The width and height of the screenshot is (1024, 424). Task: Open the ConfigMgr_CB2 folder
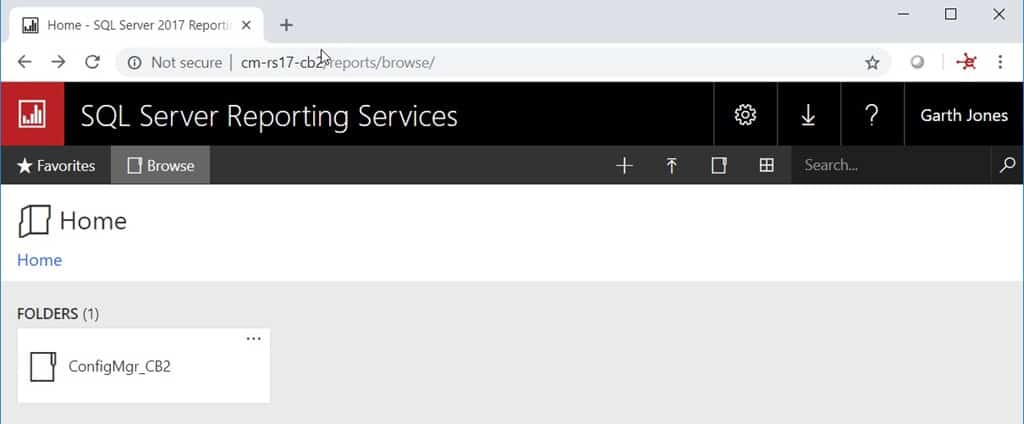(119, 367)
